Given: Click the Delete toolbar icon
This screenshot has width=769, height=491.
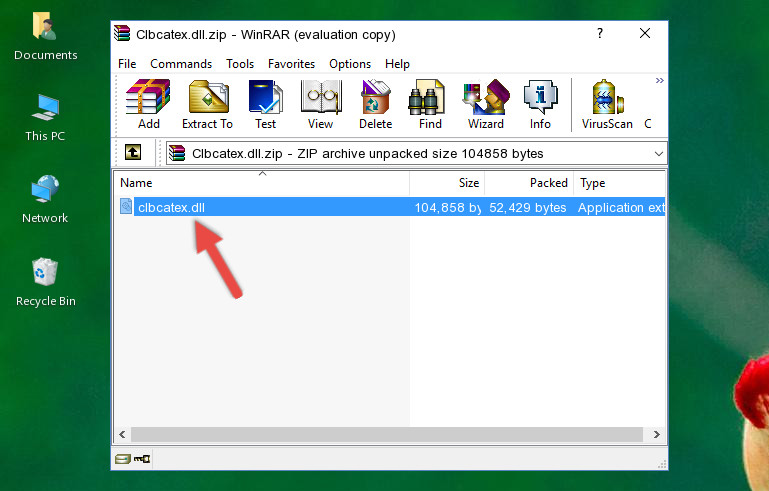Looking at the screenshot, I should coord(376,104).
